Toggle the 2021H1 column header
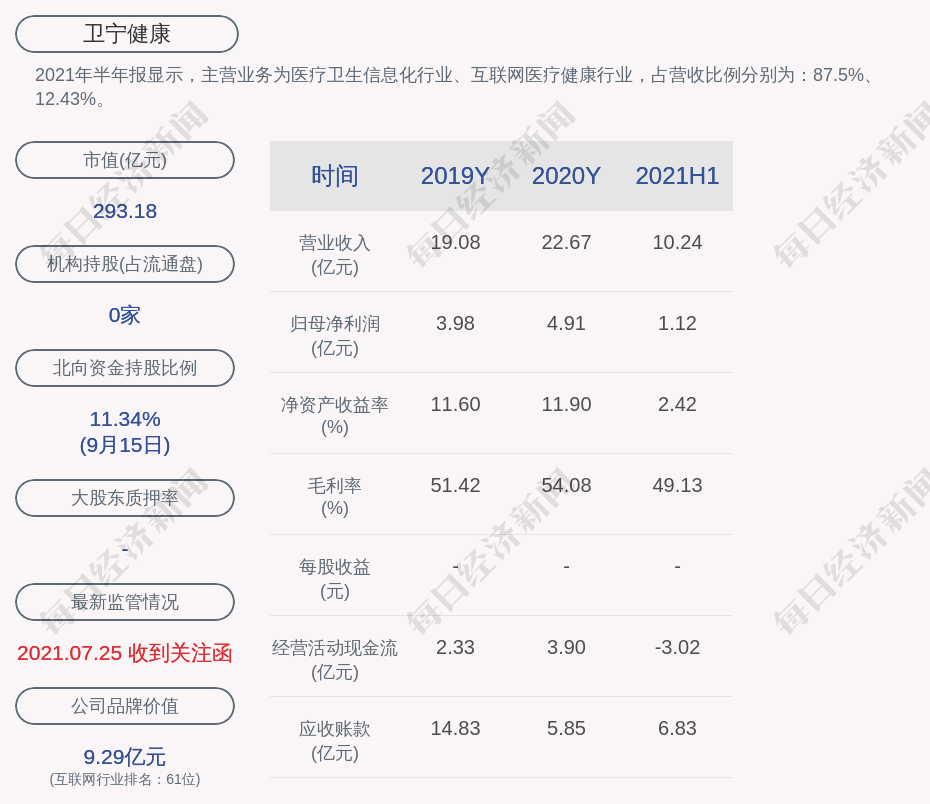 coord(677,176)
